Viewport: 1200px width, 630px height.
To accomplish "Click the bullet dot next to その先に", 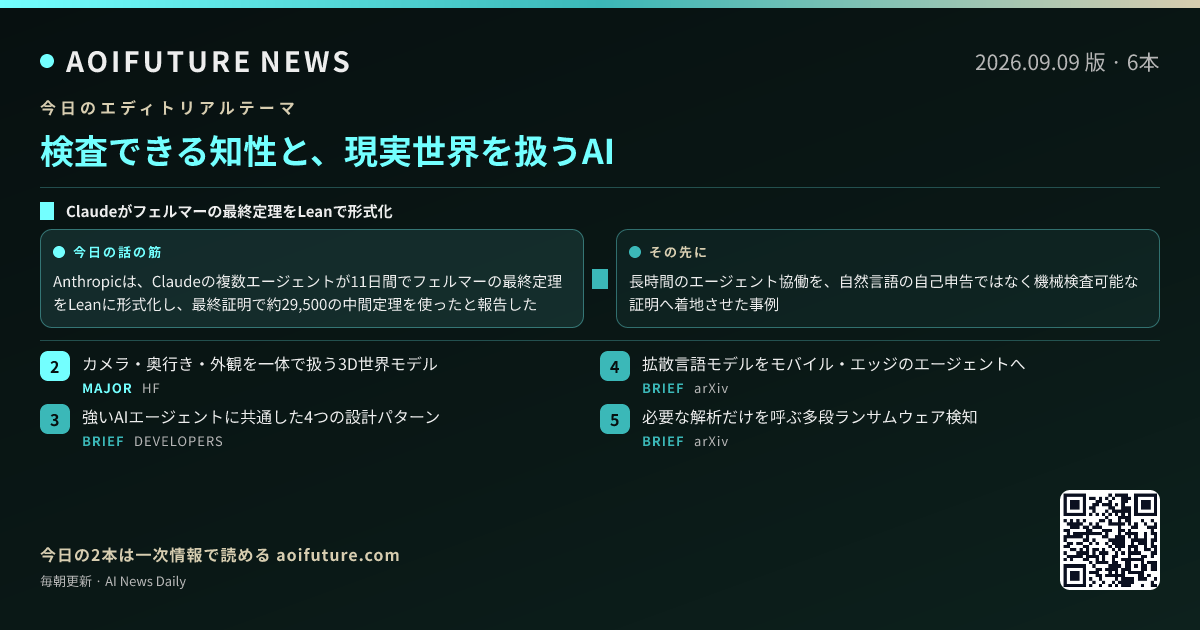I will click(635, 252).
